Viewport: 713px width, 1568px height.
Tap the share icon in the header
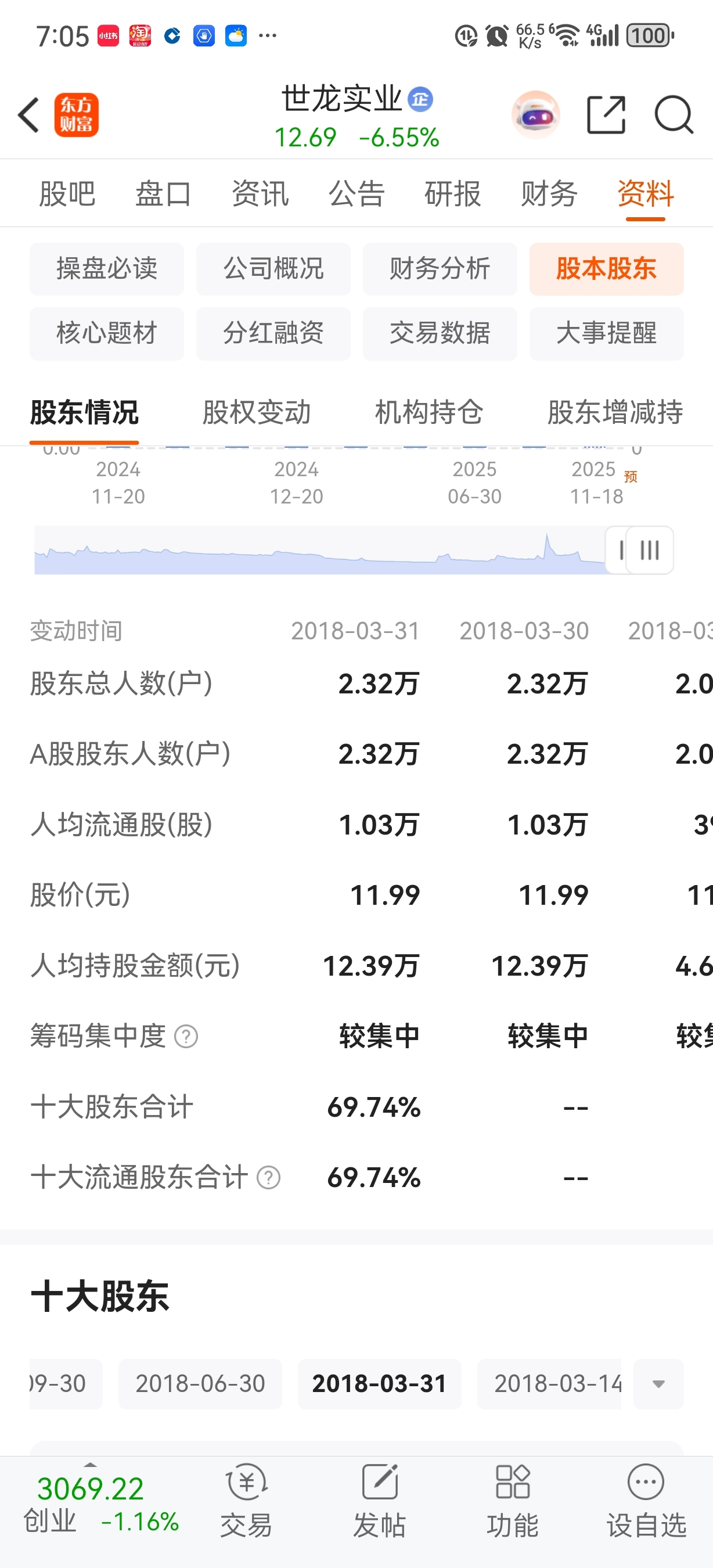tap(606, 114)
